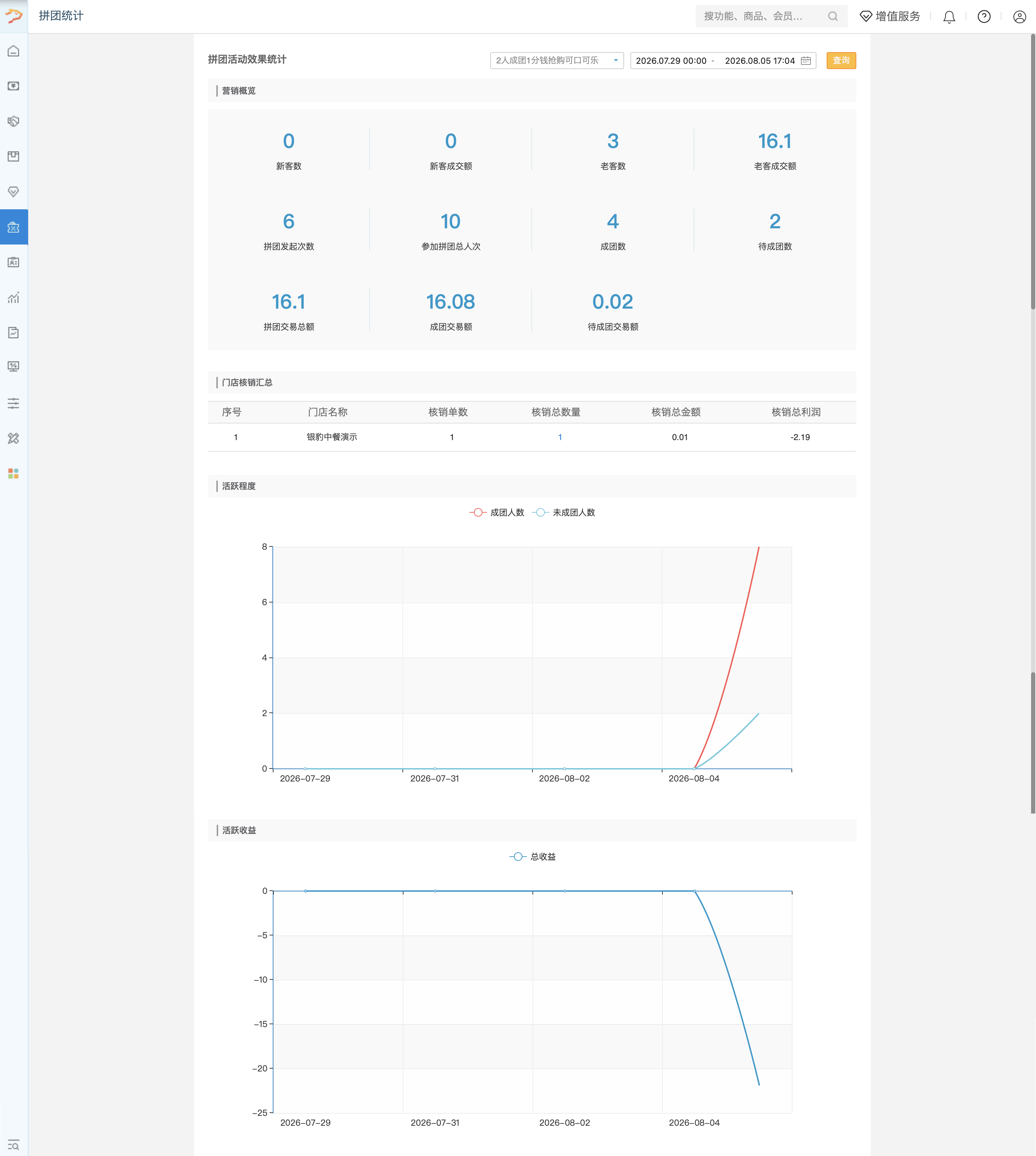Toggle 未成团人数 legend series
Screen dimensions: 1036x1156
pos(563,512)
